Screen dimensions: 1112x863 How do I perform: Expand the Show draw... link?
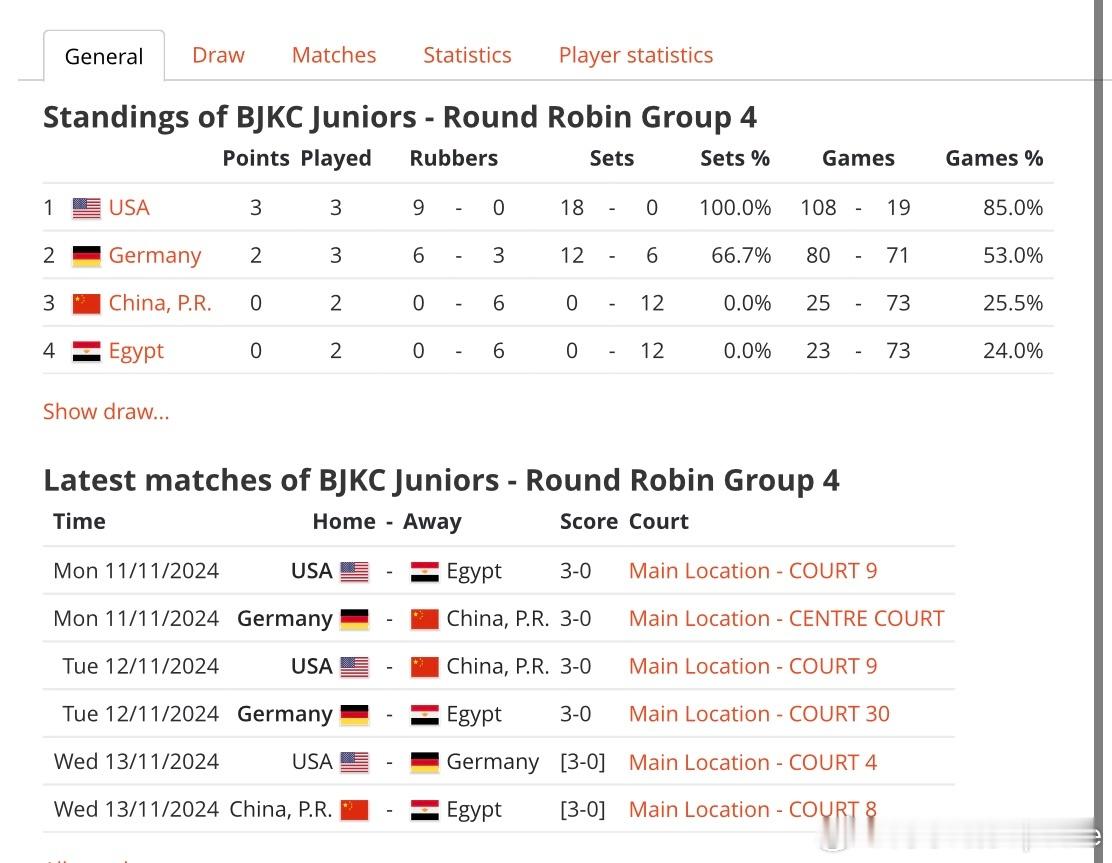coord(106,411)
